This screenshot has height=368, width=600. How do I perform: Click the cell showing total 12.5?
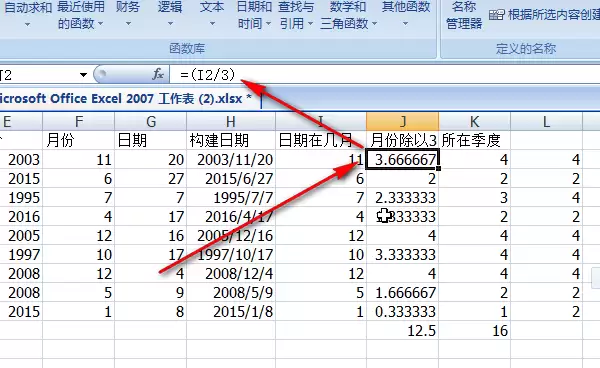(403, 331)
